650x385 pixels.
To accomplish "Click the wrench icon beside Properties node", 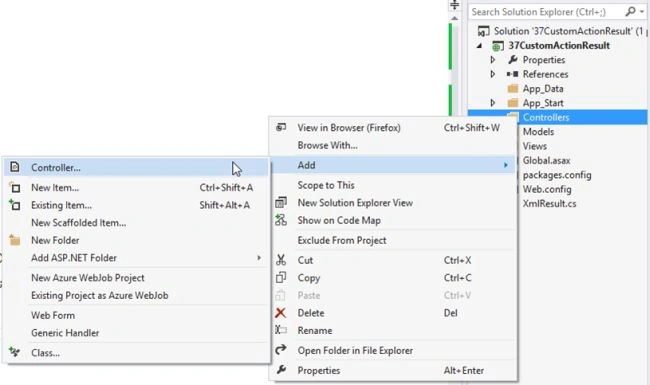I will [513, 60].
